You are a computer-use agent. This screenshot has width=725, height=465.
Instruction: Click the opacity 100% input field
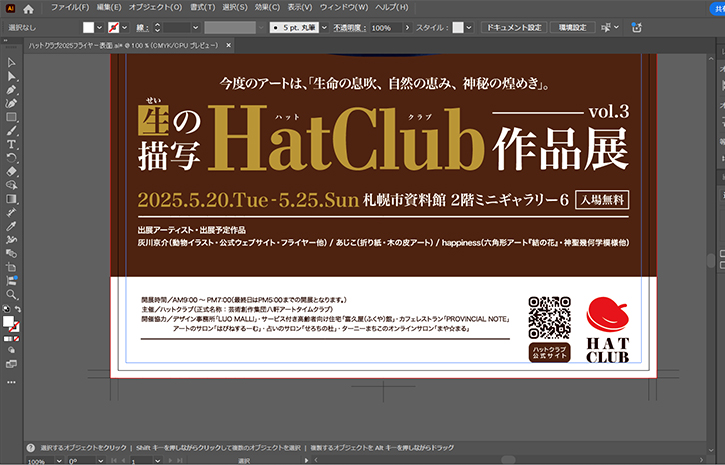click(x=381, y=27)
